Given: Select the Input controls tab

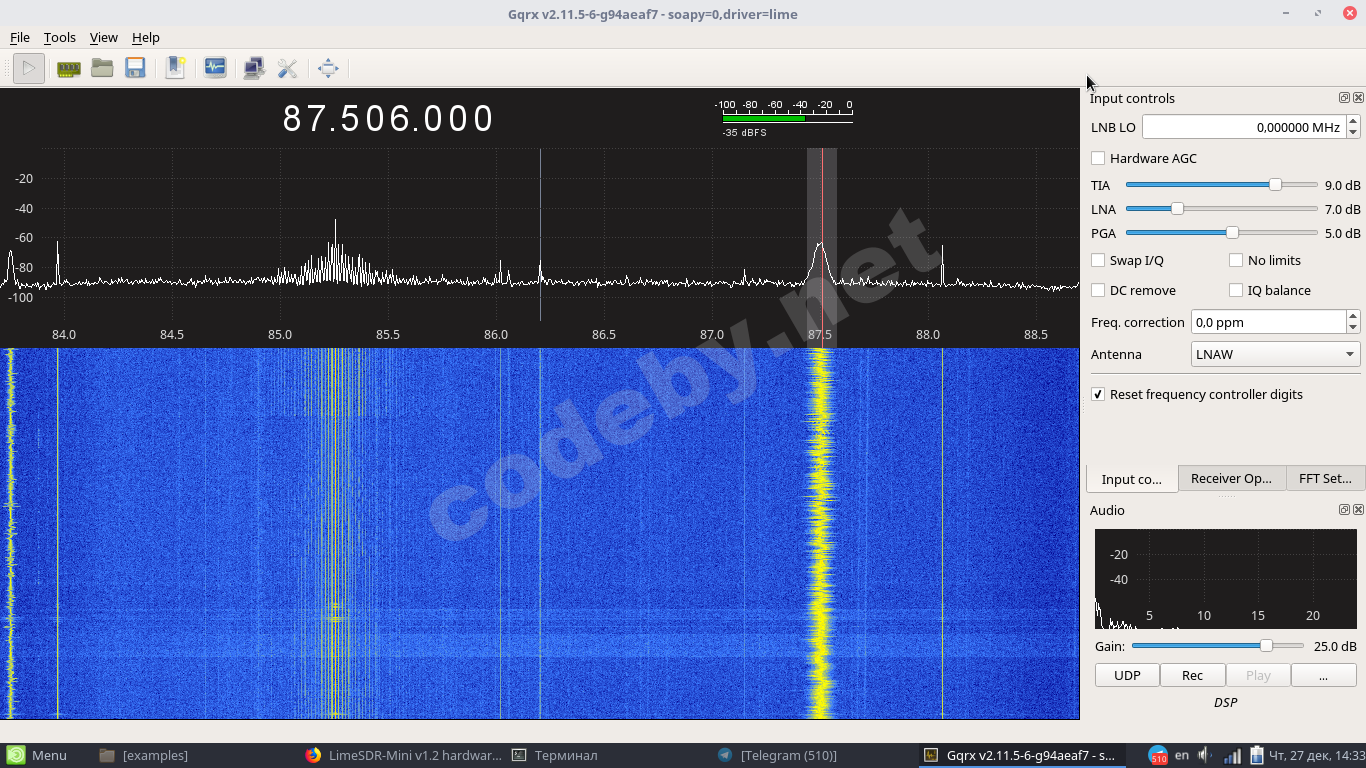Looking at the screenshot, I should [x=1132, y=479].
